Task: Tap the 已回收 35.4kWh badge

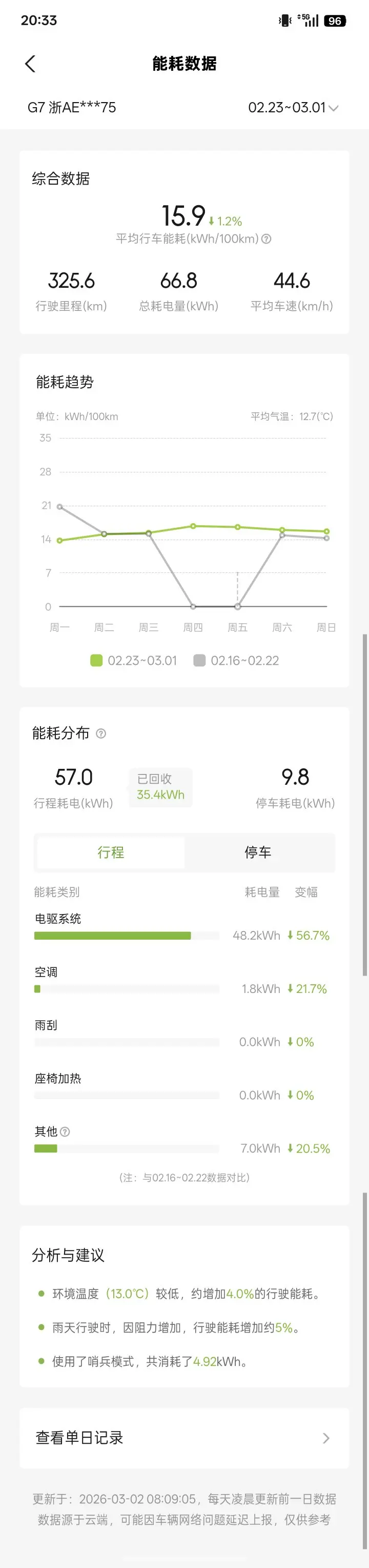Action: (160, 787)
